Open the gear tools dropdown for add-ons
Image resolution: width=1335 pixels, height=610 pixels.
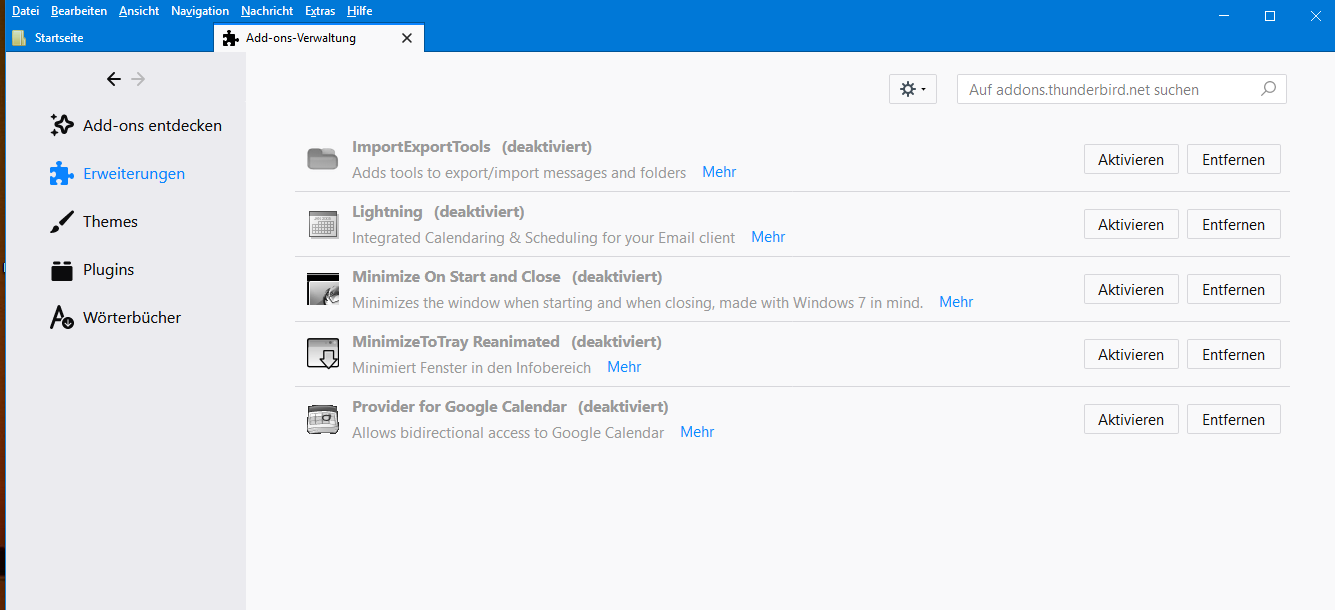912,89
